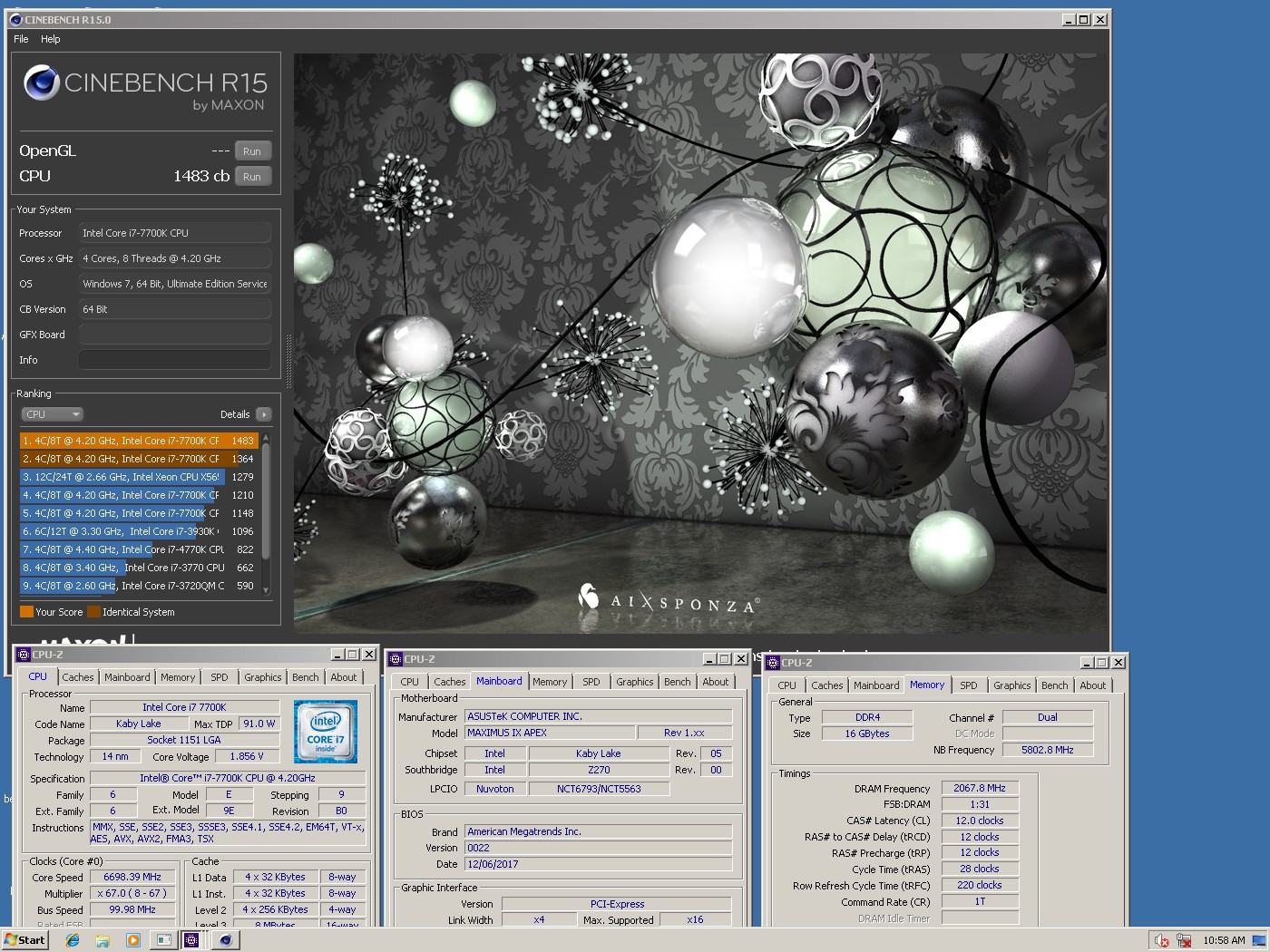Select SPD tab in CPU-Z window showing Memory

[x=969, y=685]
